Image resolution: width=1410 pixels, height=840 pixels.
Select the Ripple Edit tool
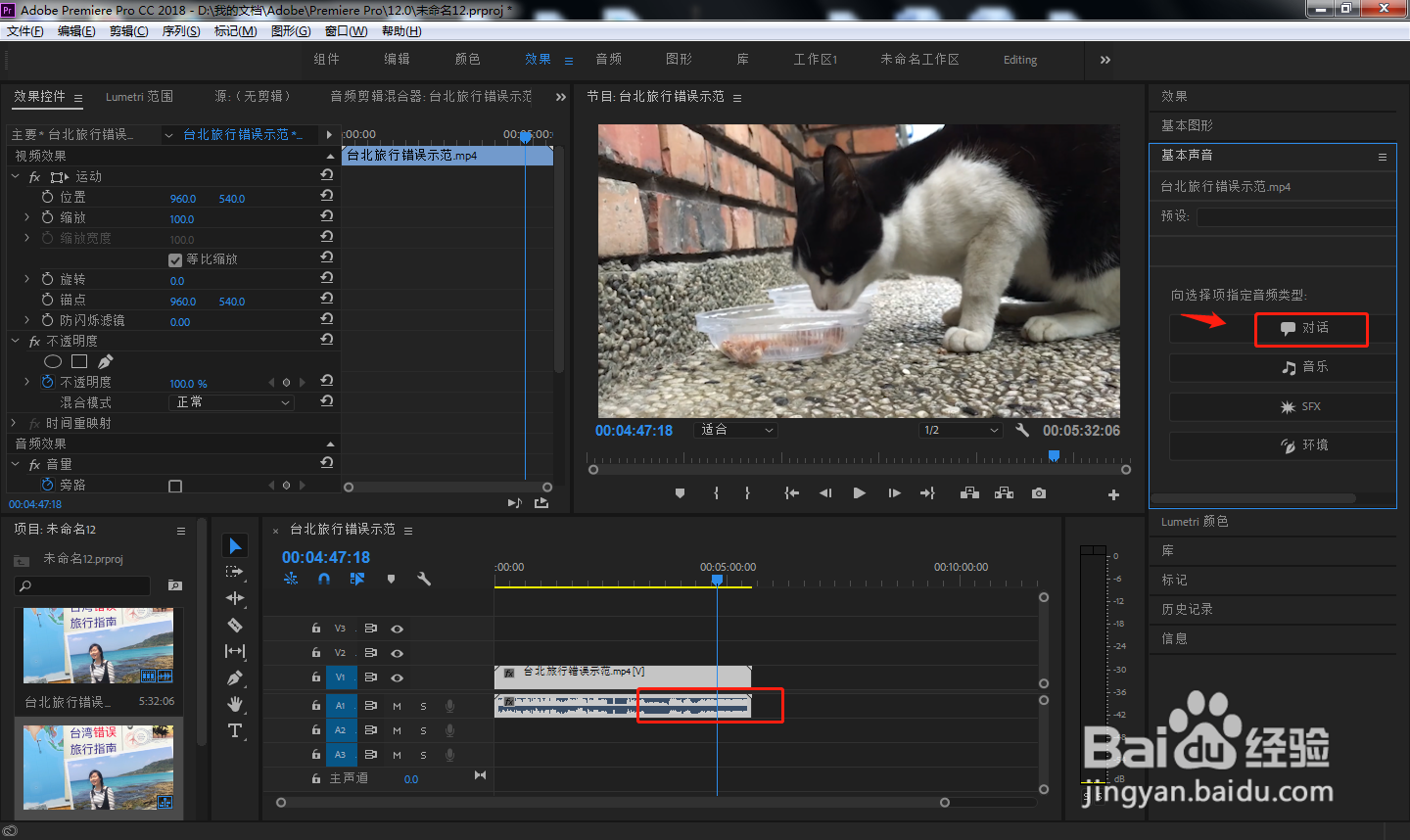[x=235, y=598]
